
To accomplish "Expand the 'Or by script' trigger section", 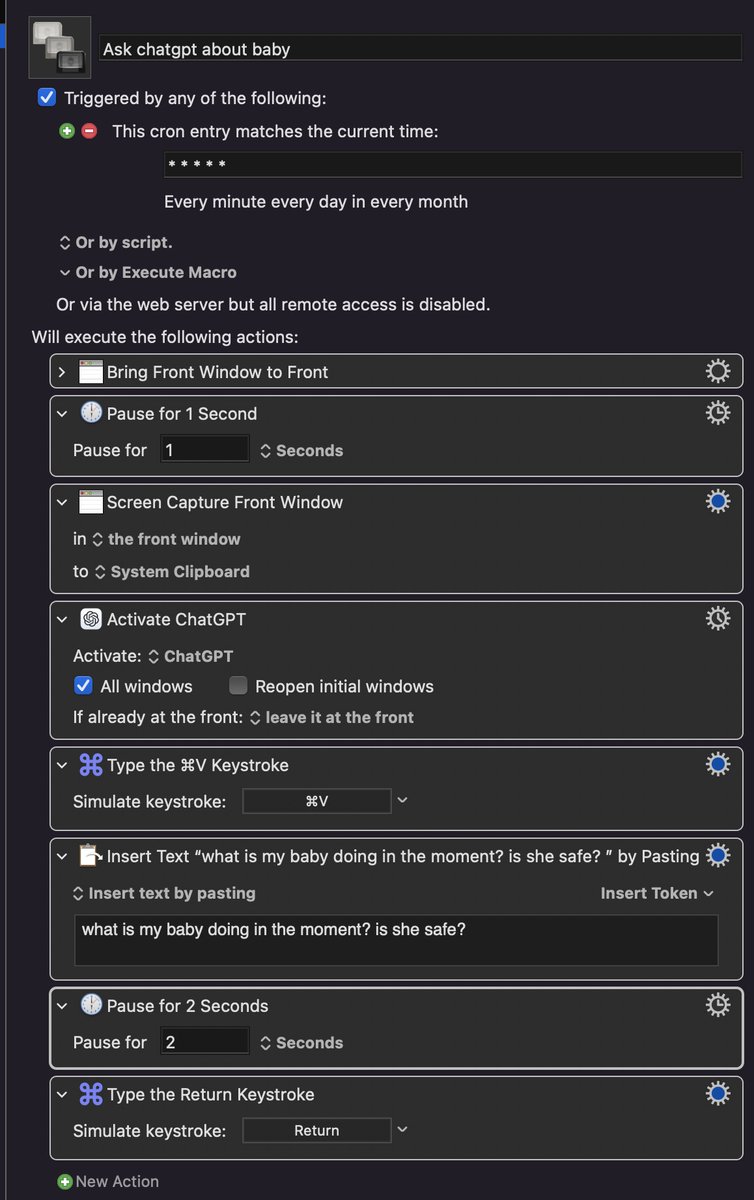I will [x=115, y=242].
